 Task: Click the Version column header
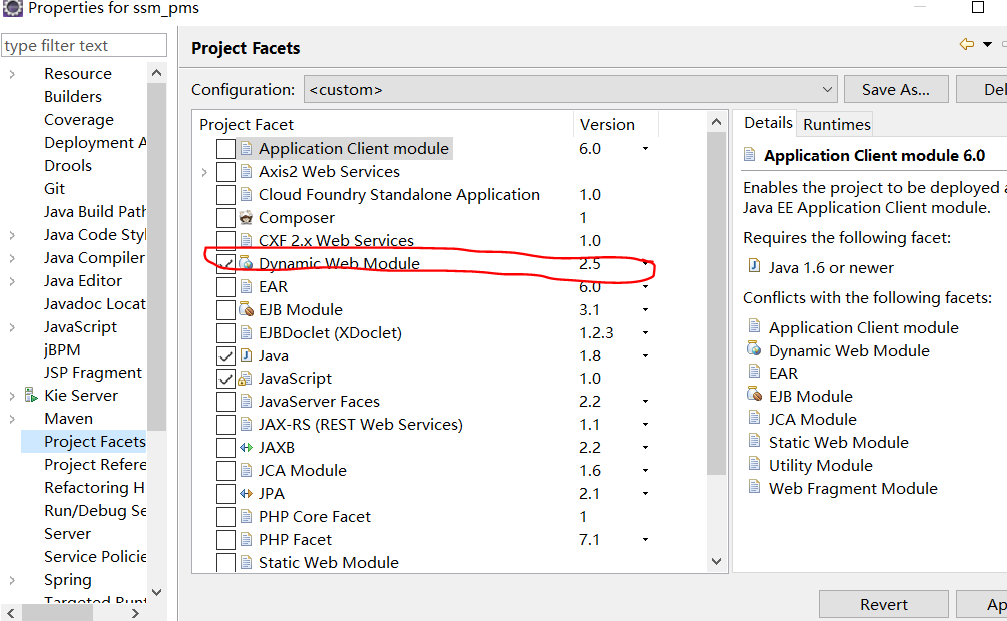(607, 125)
